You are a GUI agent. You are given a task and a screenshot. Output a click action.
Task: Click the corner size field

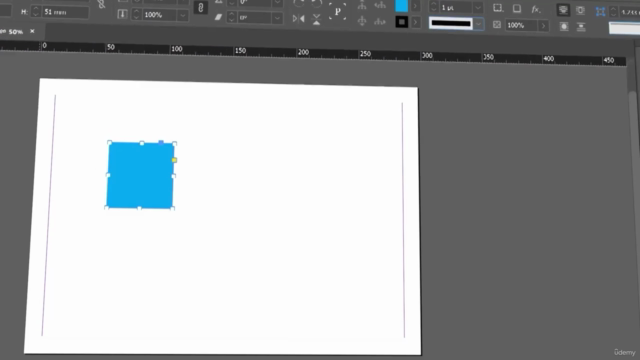(629, 13)
